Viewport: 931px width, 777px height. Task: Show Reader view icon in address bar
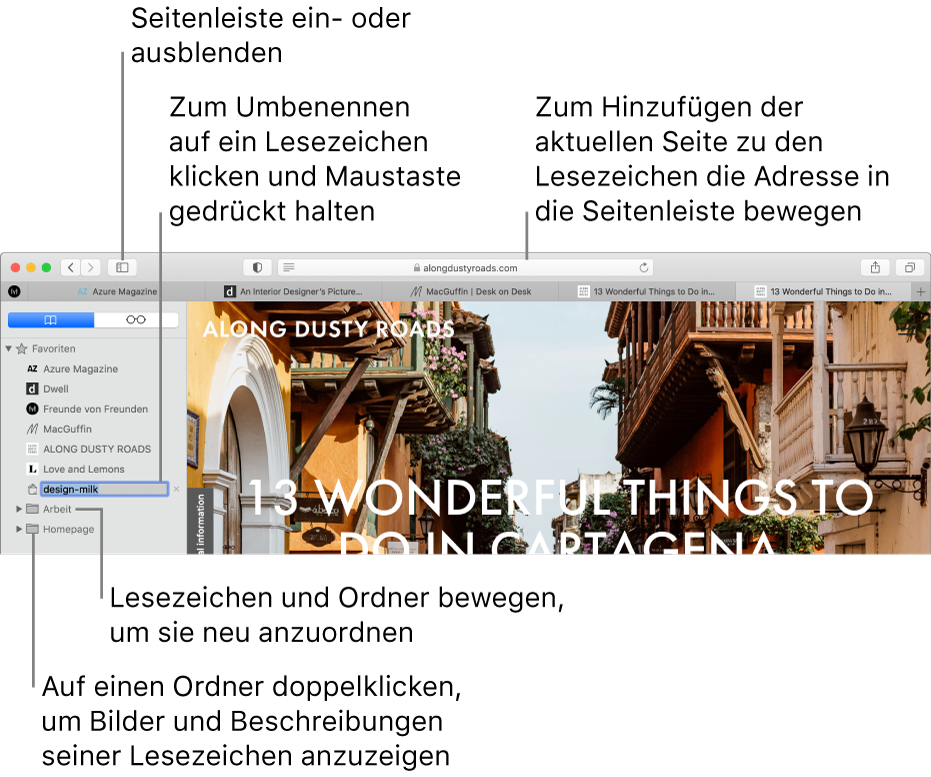(x=289, y=268)
